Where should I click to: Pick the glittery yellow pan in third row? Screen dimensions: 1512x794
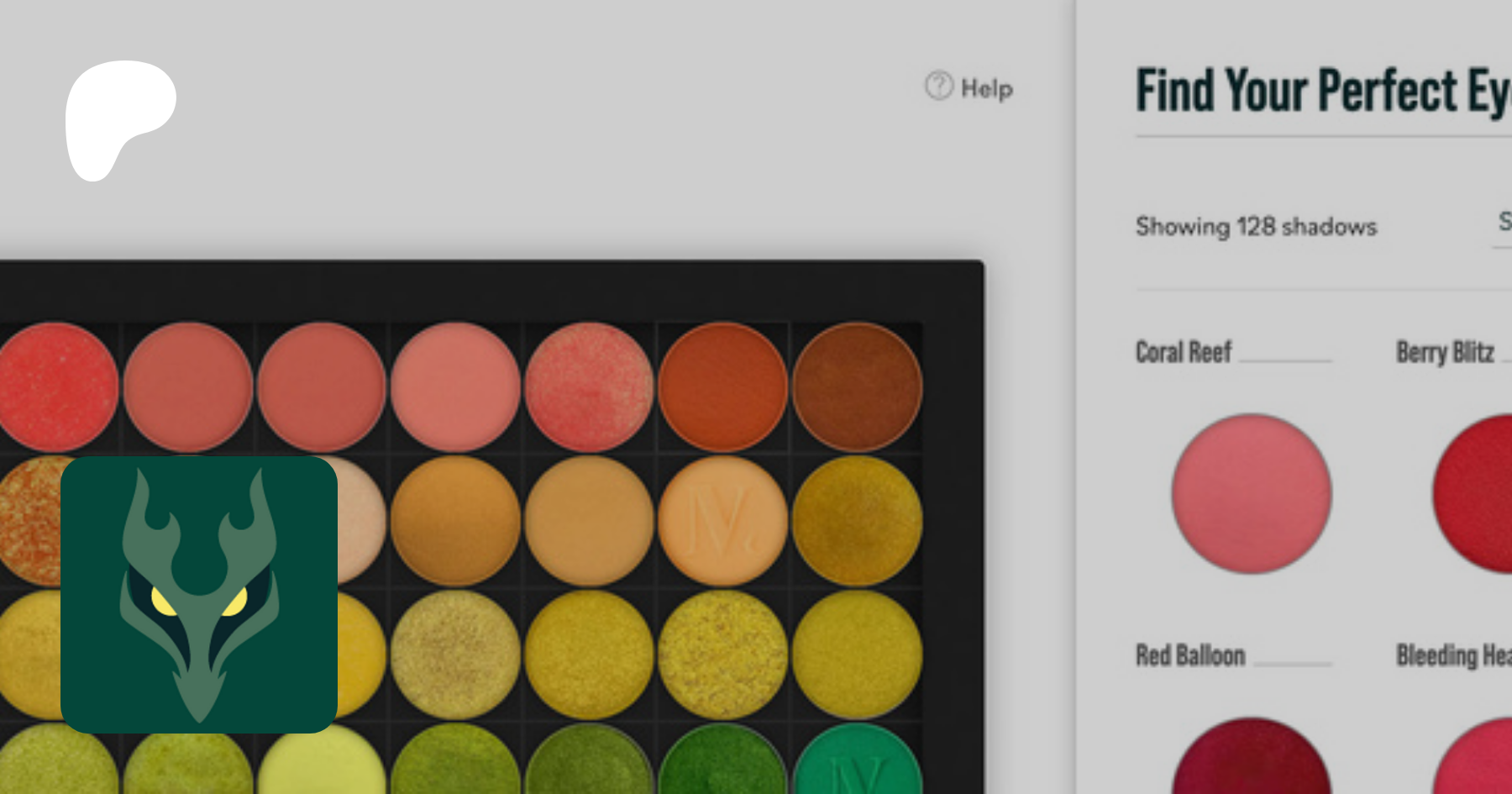(x=722, y=654)
